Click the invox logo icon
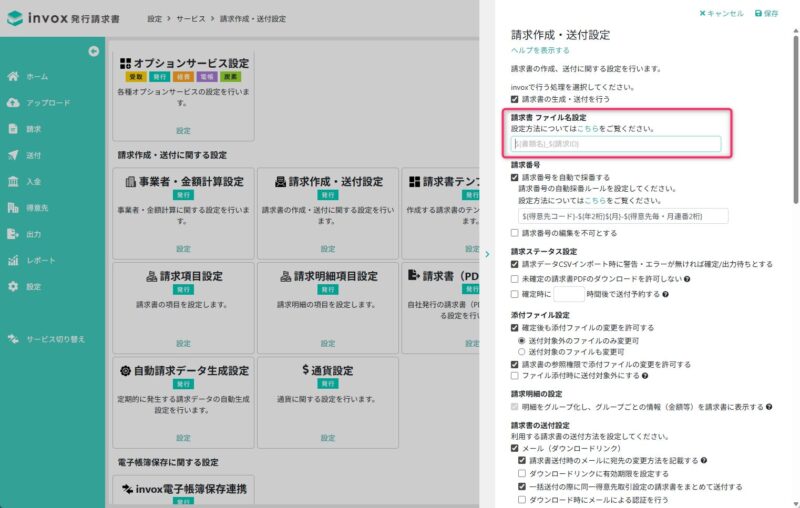Image resolution: width=800 pixels, height=508 pixels. pos(15,18)
